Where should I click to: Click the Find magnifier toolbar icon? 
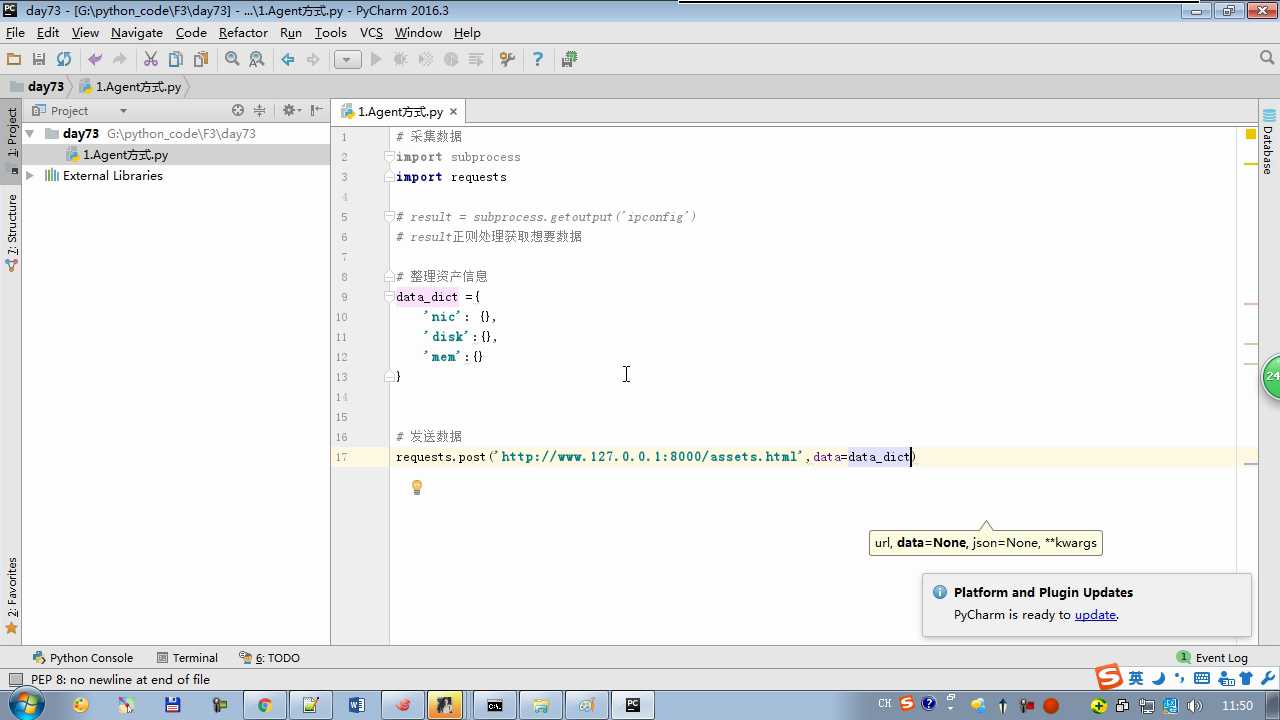coord(232,60)
